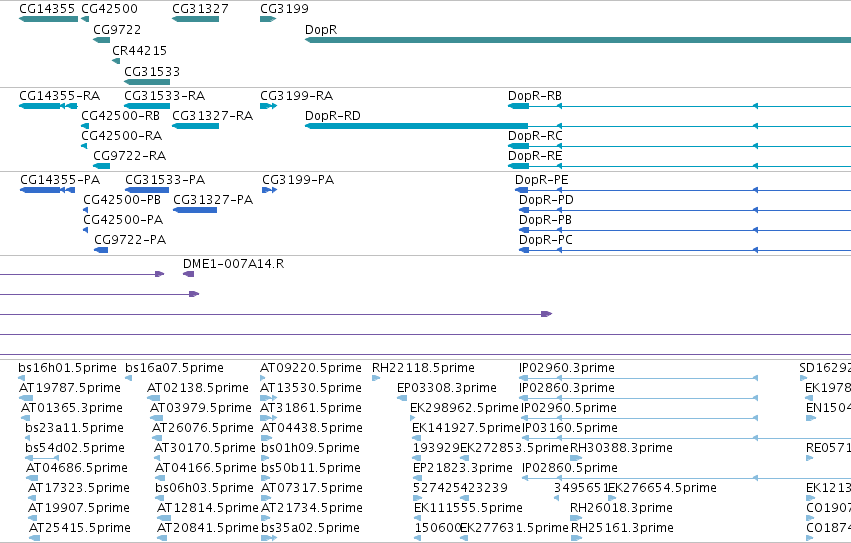Select the CG14355-RA transcript label
This screenshot has width=851, height=543.
pos(60,96)
